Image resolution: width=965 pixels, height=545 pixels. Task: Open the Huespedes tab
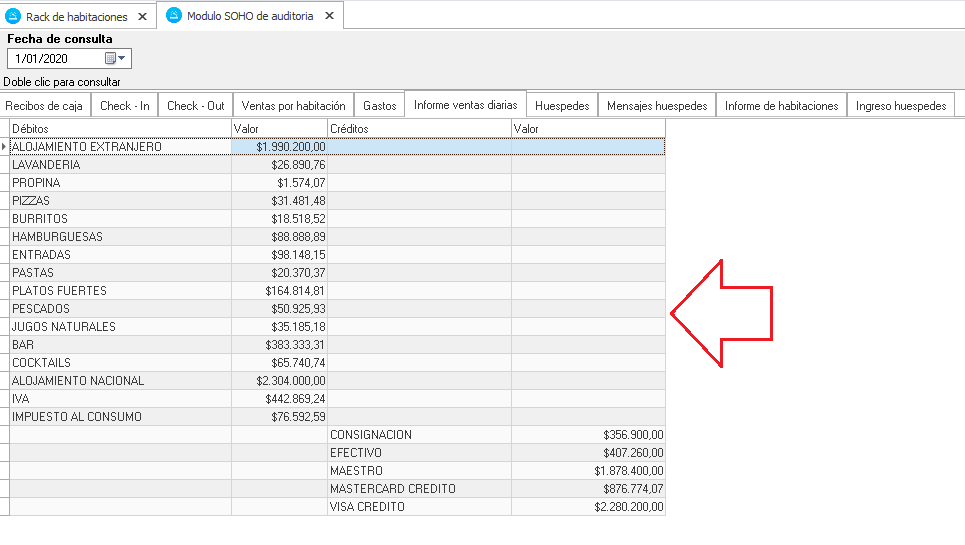pos(563,105)
